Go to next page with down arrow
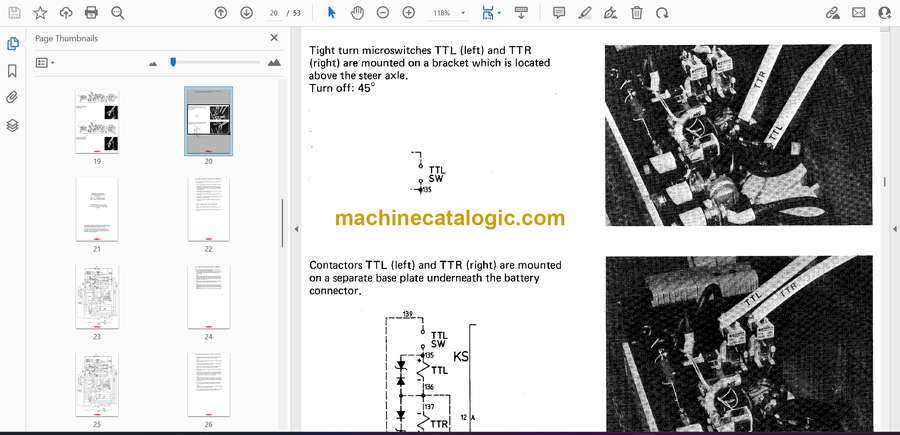The height and width of the screenshot is (435, 900). point(246,13)
